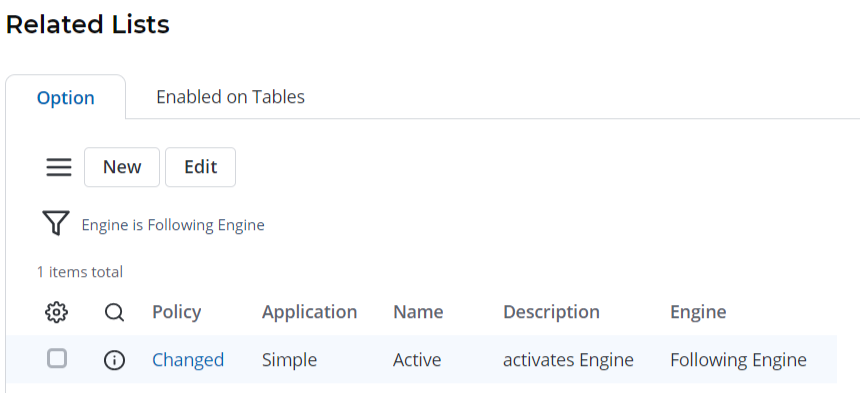Viewport: 860px width, 393px height.
Task: Sort by the Policy column header
Action: (x=177, y=312)
